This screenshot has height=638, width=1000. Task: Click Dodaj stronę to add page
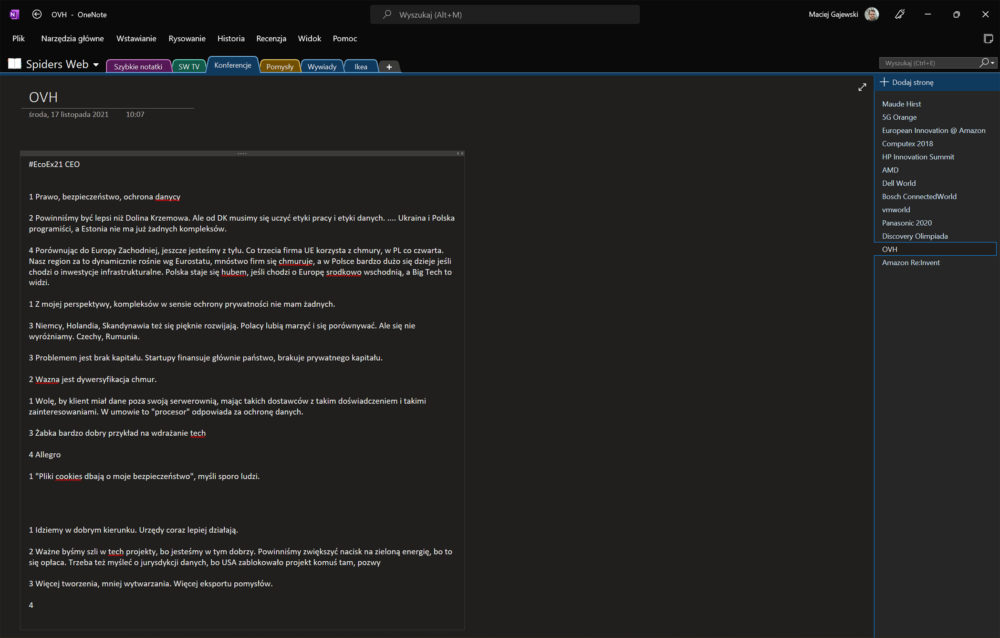point(913,82)
